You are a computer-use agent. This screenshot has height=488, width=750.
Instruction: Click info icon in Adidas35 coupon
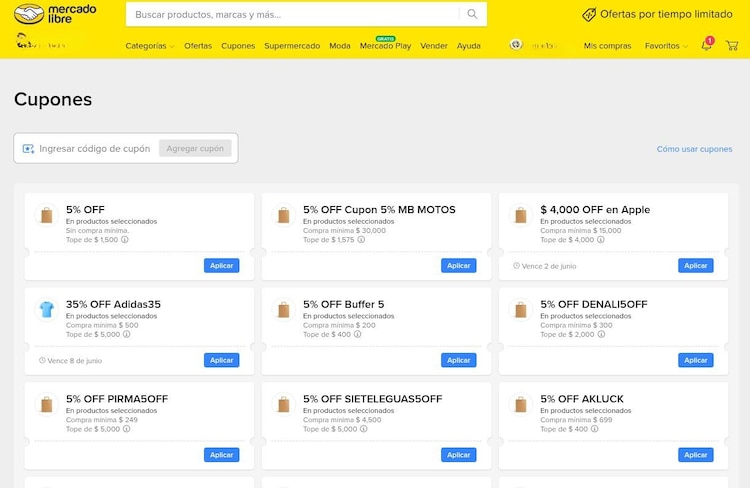127,334
